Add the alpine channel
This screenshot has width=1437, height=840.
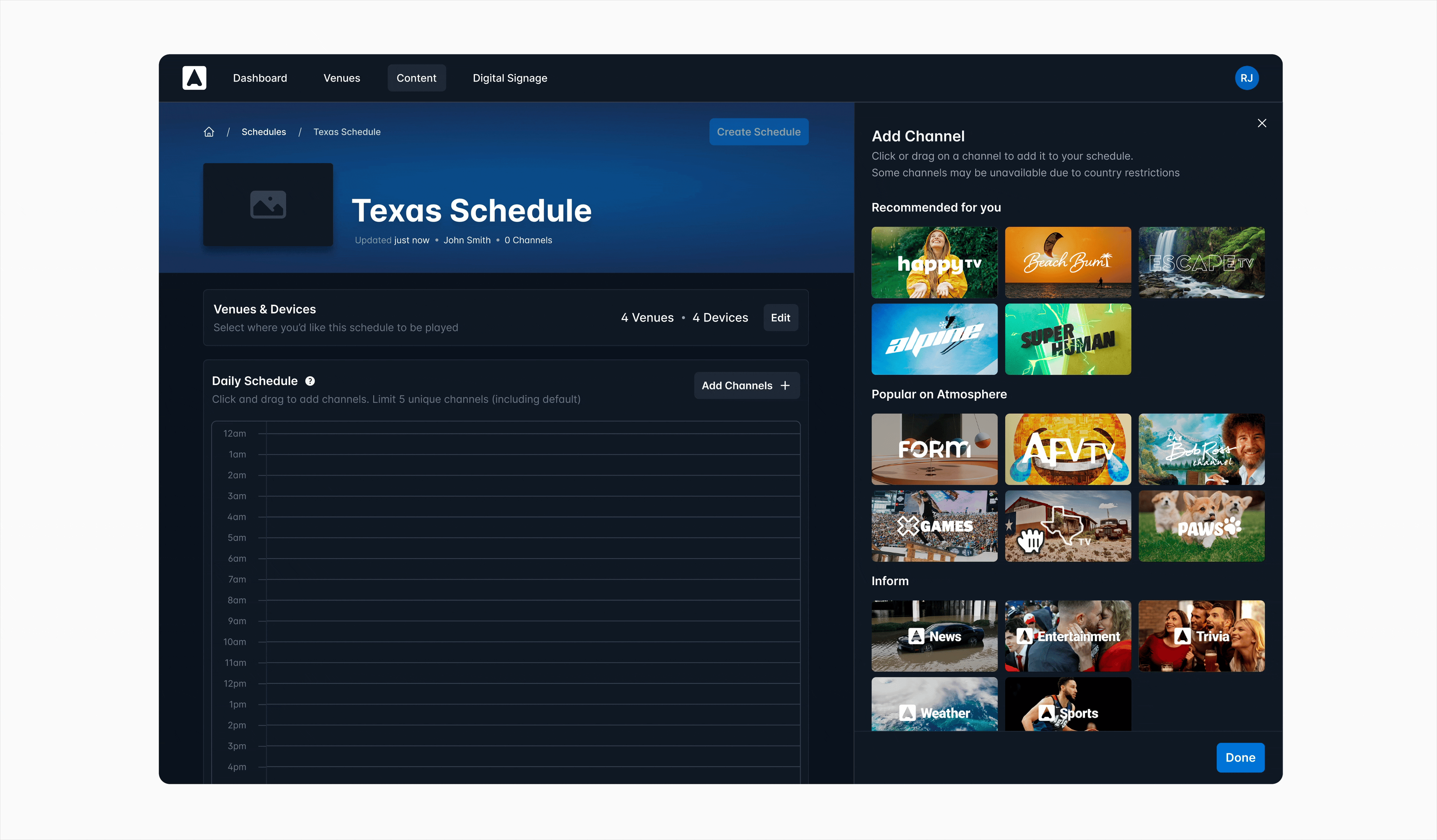[x=934, y=339]
